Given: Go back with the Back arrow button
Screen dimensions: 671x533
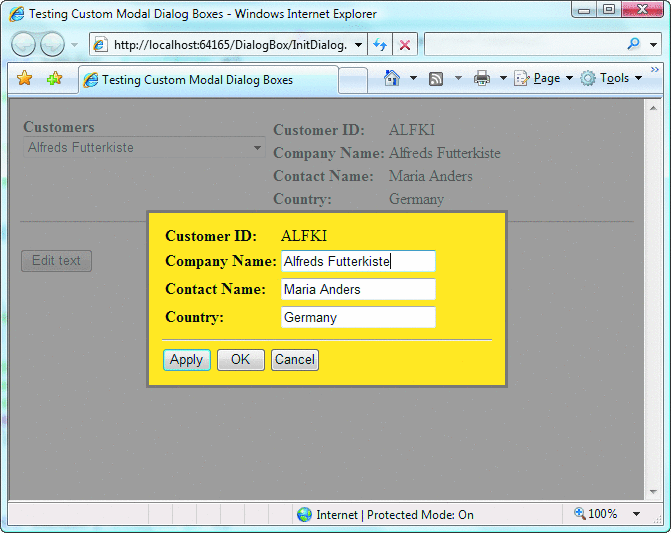Looking at the screenshot, I should point(23,44).
